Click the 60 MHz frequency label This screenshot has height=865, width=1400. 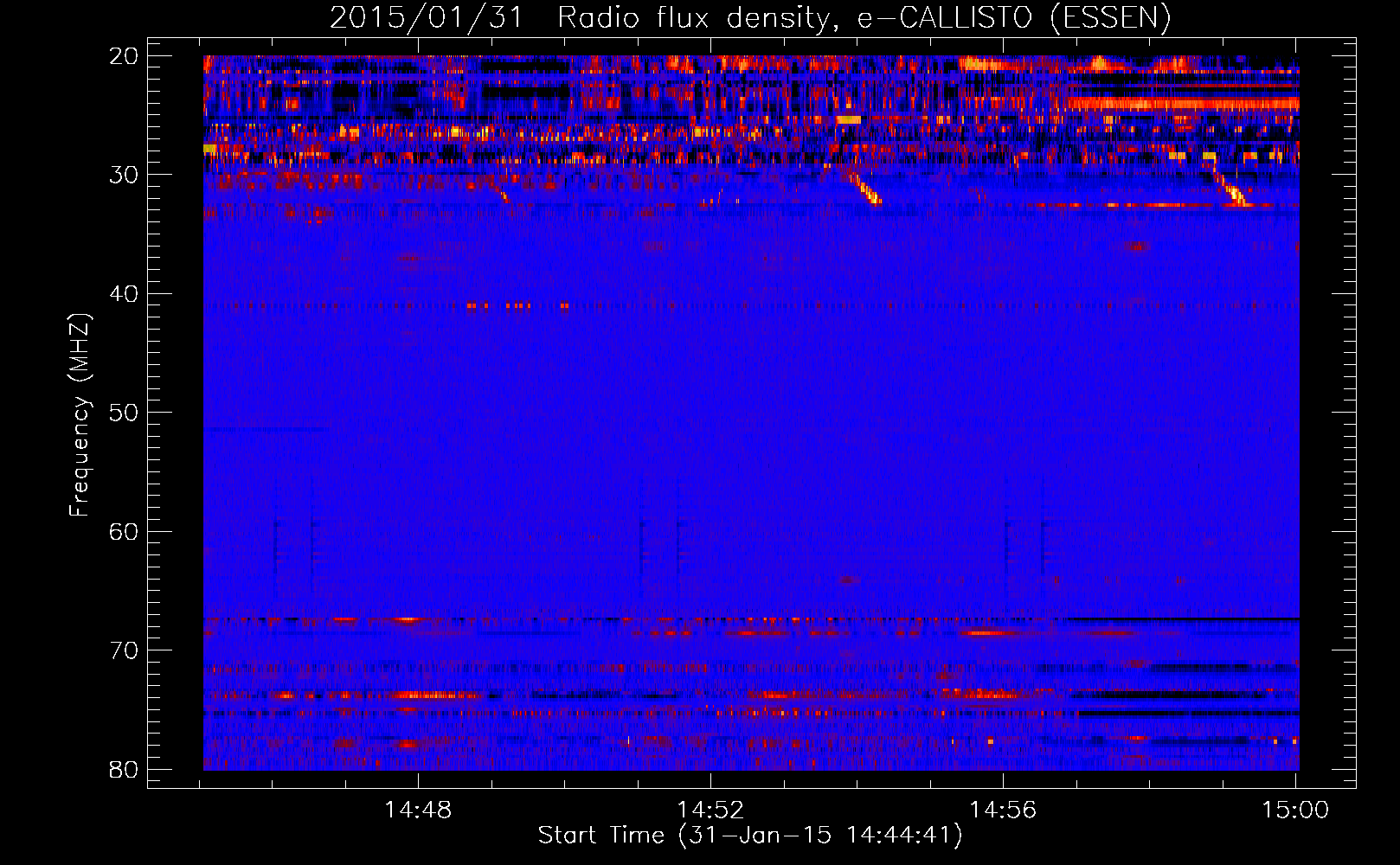tap(124, 531)
